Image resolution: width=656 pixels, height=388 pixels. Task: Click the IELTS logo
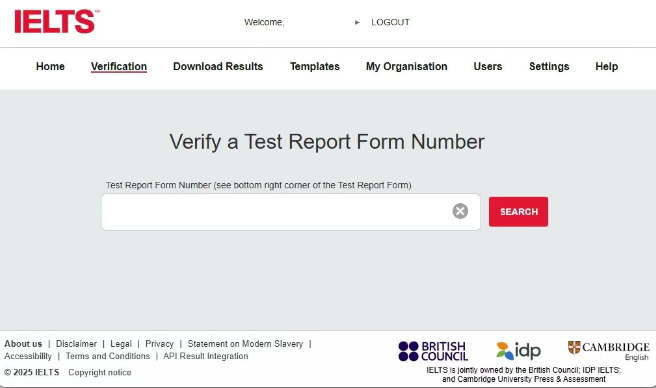(x=56, y=21)
